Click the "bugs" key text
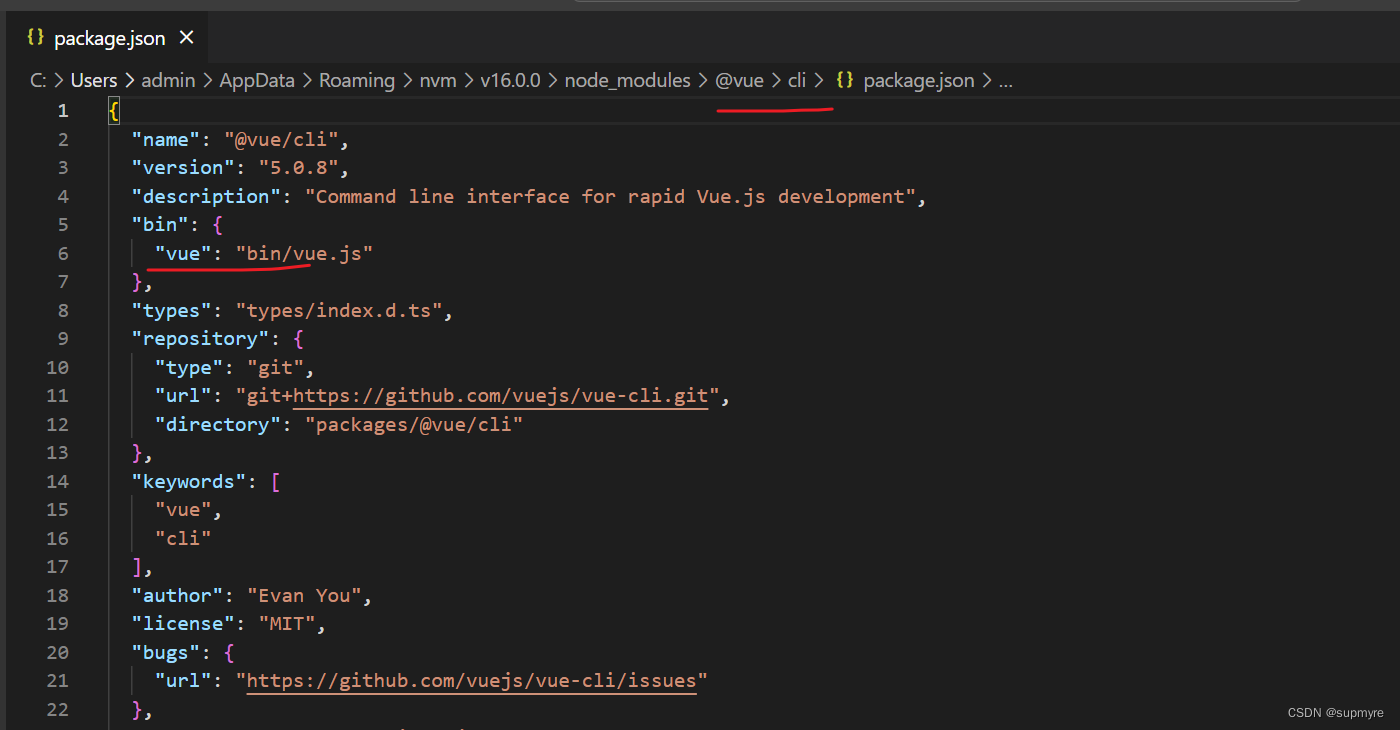This screenshot has width=1400, height=730. pos(166,653)
